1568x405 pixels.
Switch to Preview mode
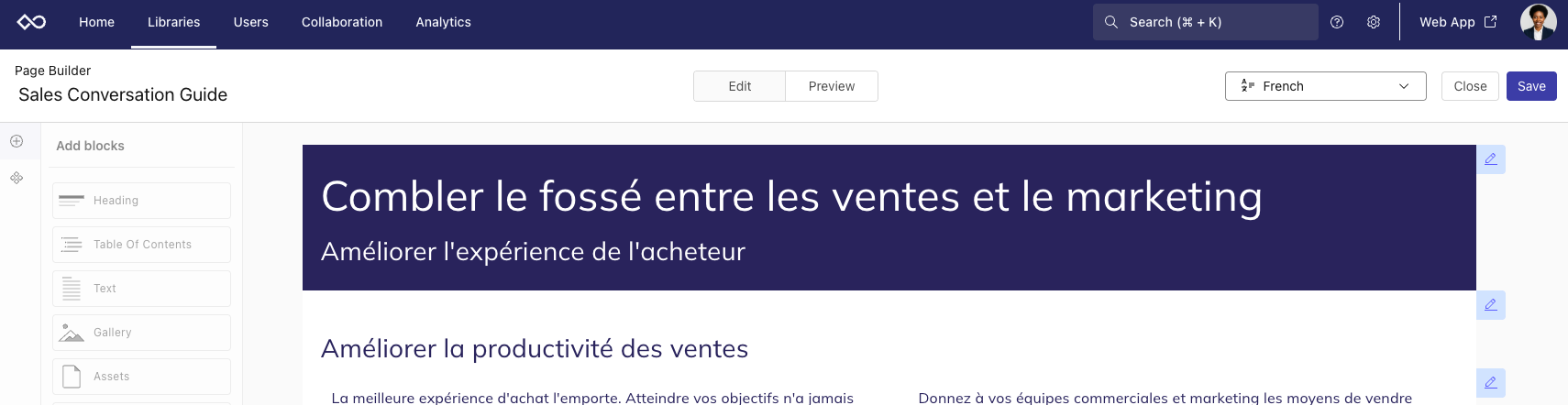pyautogui.click(x=832, y=86)
